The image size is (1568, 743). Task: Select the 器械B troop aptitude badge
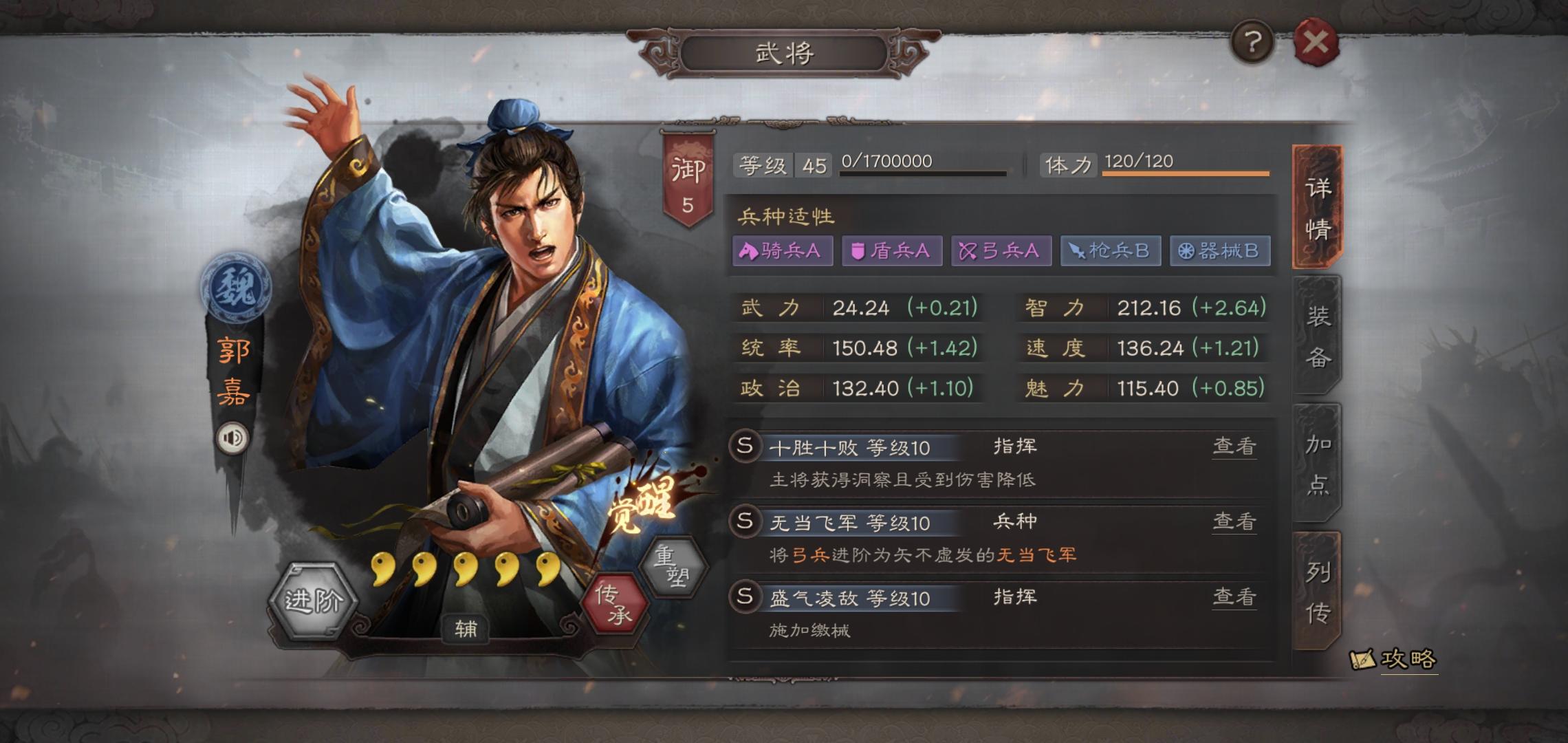coord(1220,251)
